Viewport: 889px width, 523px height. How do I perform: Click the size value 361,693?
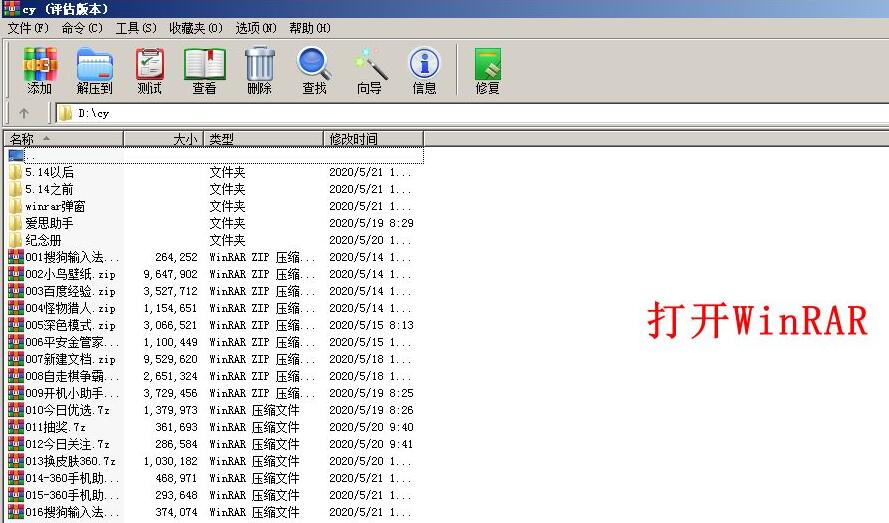[176, 427]
